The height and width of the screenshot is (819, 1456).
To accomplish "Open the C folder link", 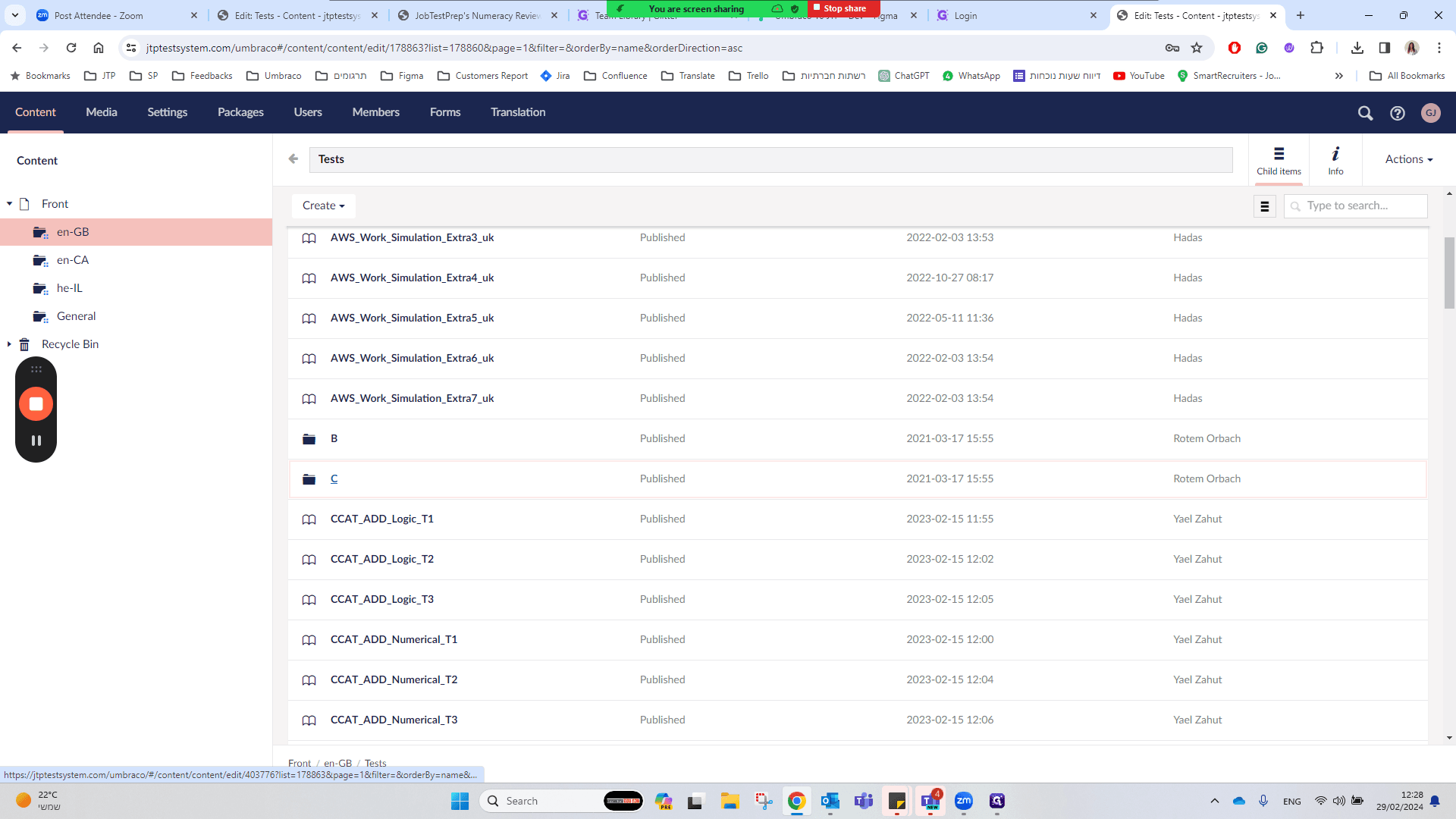I will 334,479.
